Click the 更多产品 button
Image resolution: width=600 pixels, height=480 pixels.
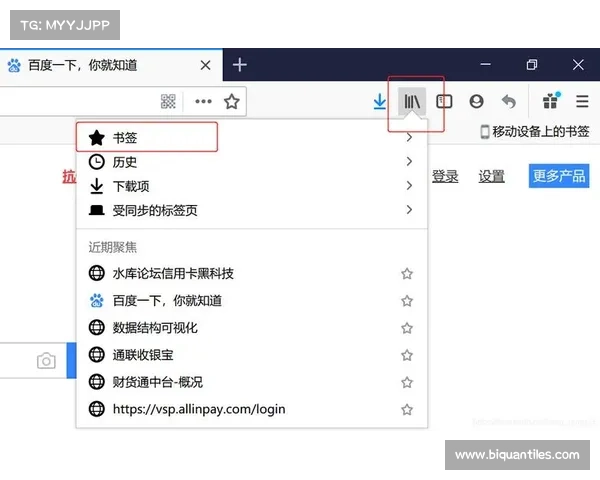click(x=559, y=176)
